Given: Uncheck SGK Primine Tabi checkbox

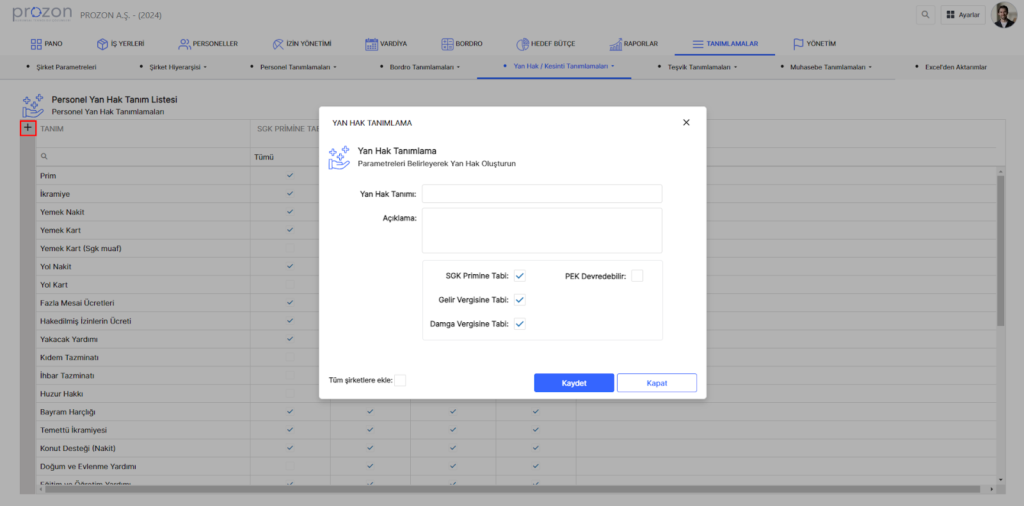Looking at the screenshot, I should [x=520, y=276].
